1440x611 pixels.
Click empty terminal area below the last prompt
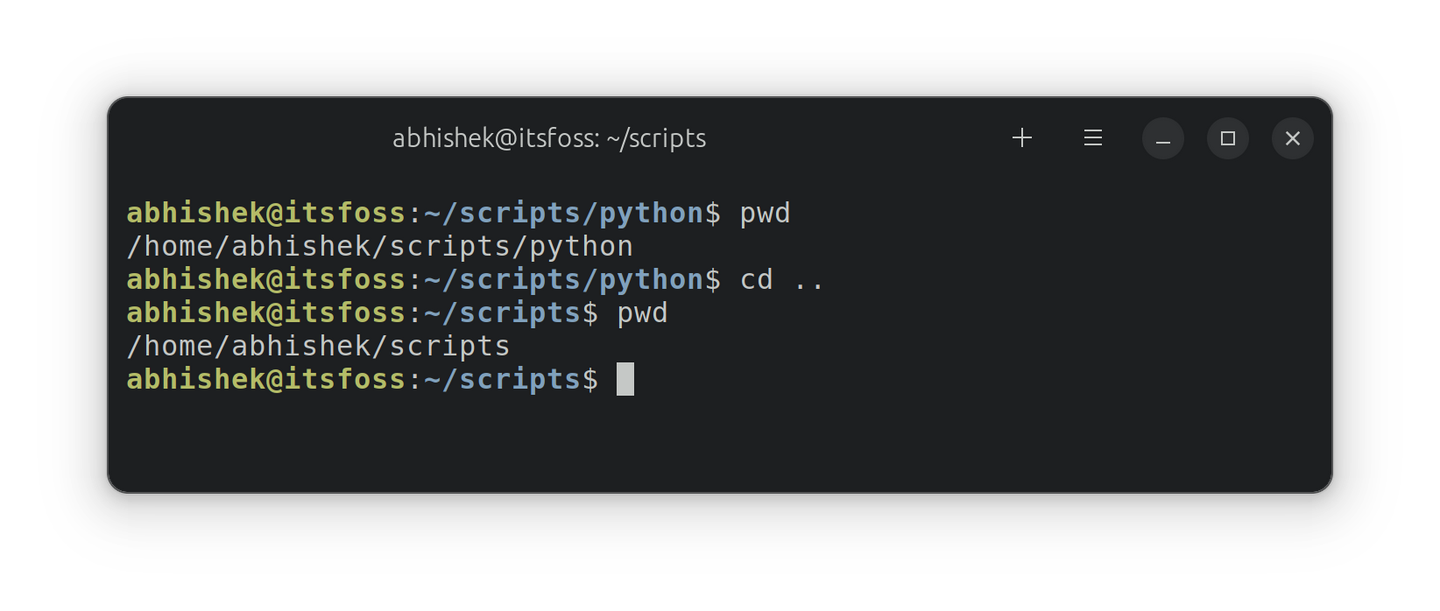[700, 440]
